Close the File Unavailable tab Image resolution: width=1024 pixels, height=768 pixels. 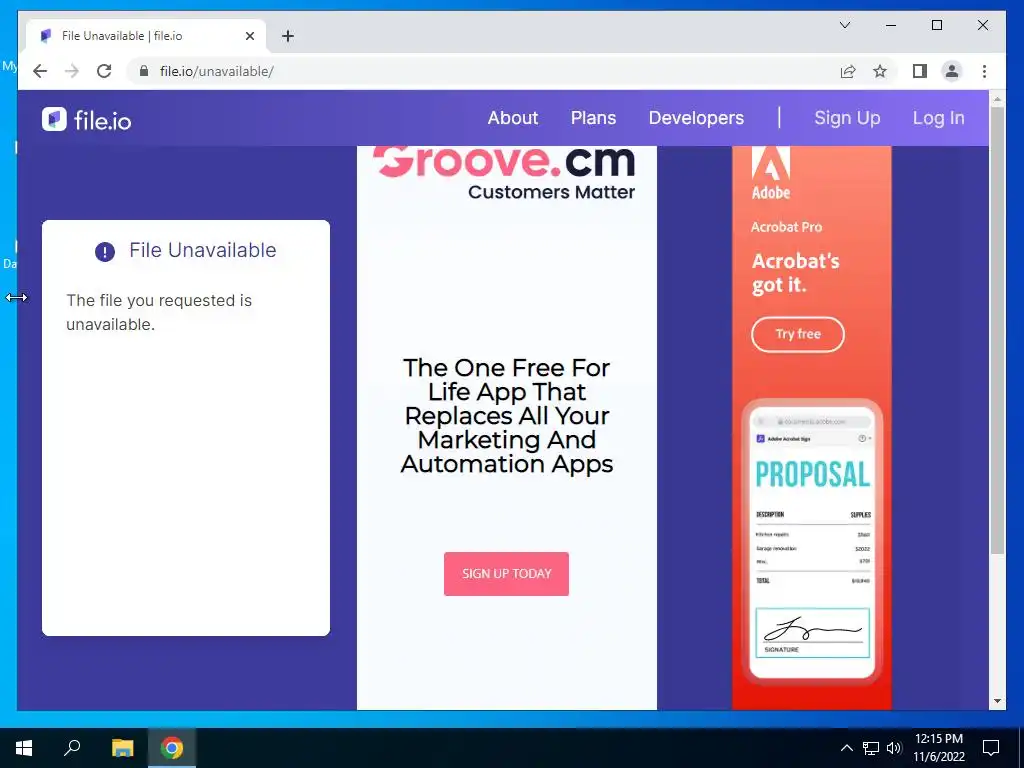(x=249, y=36)
